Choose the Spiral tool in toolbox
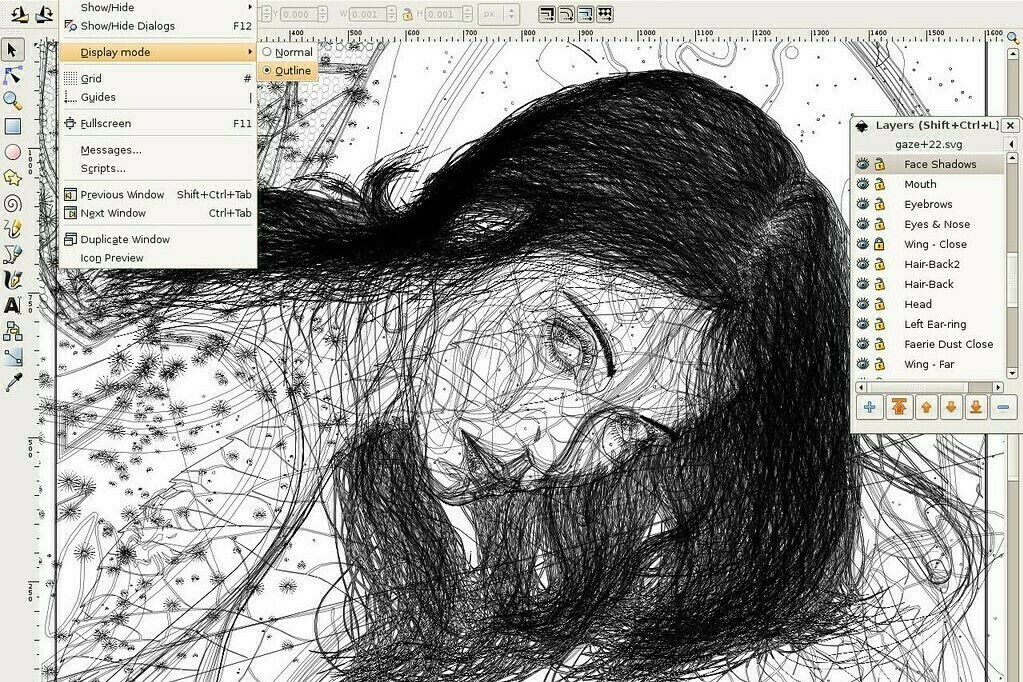This screenshot has height=682, width=1023. [x=13, y=203]
